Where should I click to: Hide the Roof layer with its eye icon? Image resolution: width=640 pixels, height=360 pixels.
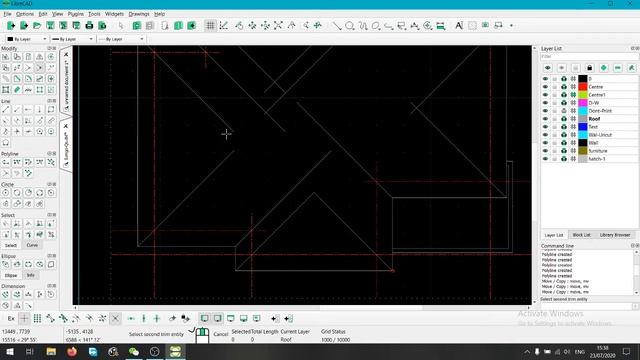pyautogui.click(x=545, y=119)
